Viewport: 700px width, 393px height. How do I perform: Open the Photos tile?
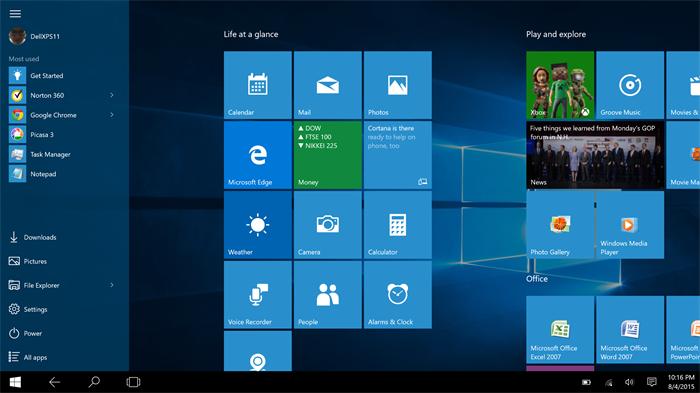398,85
